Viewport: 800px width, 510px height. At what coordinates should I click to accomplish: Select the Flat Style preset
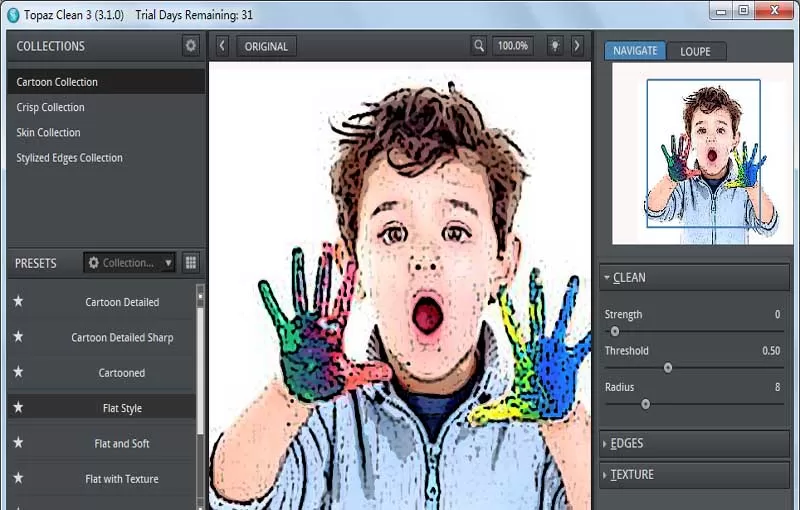tap(102, 408)
